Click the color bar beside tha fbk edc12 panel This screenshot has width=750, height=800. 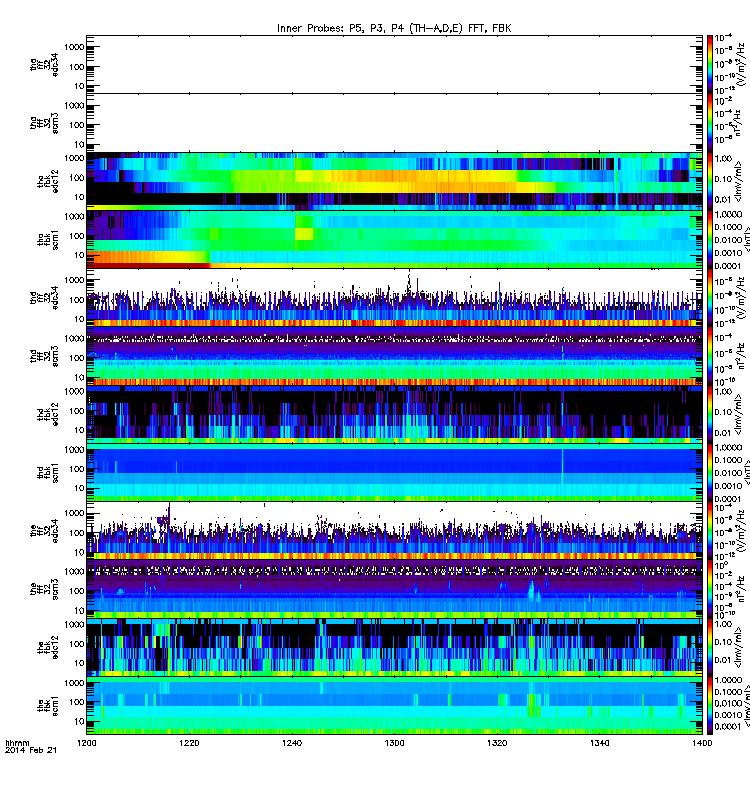[x=710, y=181]
